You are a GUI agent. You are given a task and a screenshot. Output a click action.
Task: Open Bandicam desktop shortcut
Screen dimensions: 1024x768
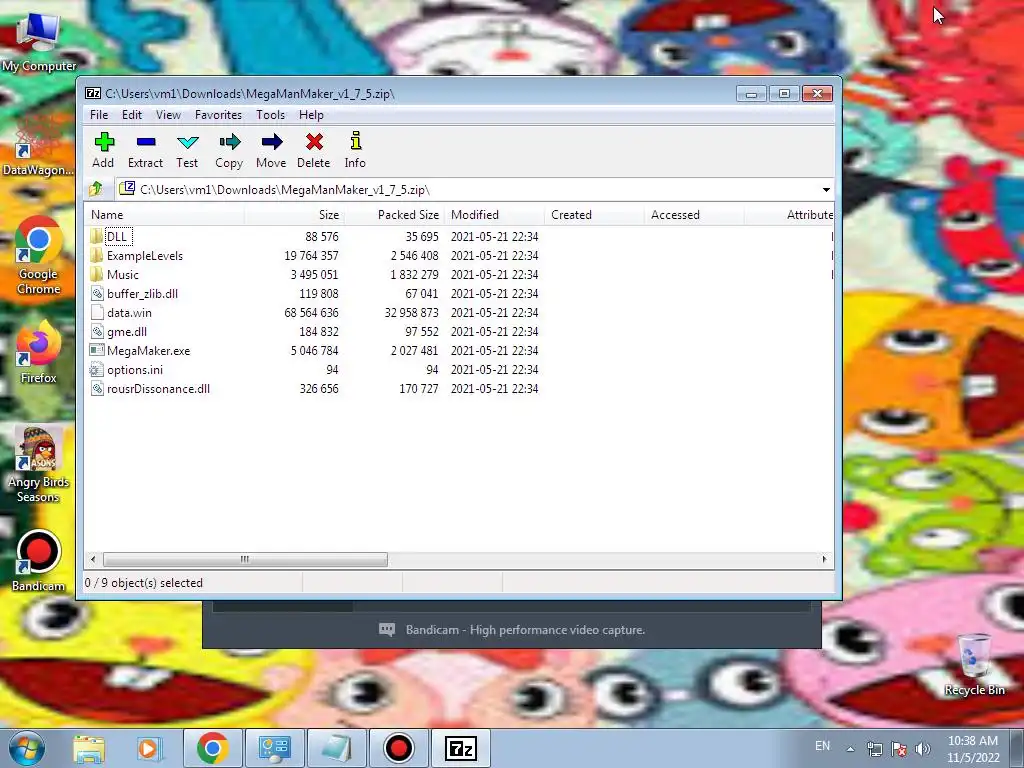38,561
